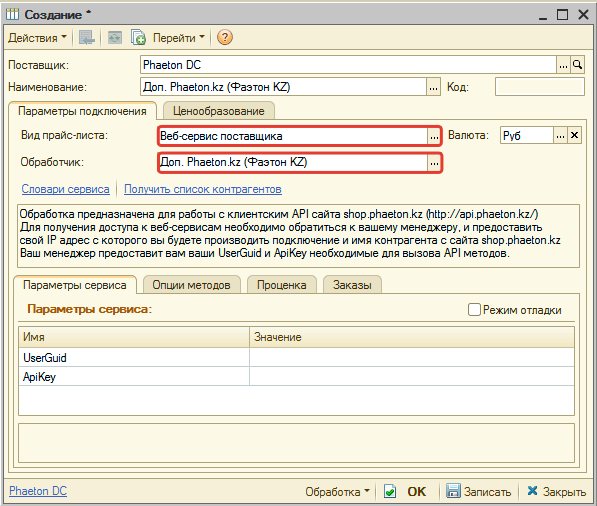Viewport: 597px width, 506px height.
Task: Switch to the Ценообразование tab
Action: pos(219,111)
